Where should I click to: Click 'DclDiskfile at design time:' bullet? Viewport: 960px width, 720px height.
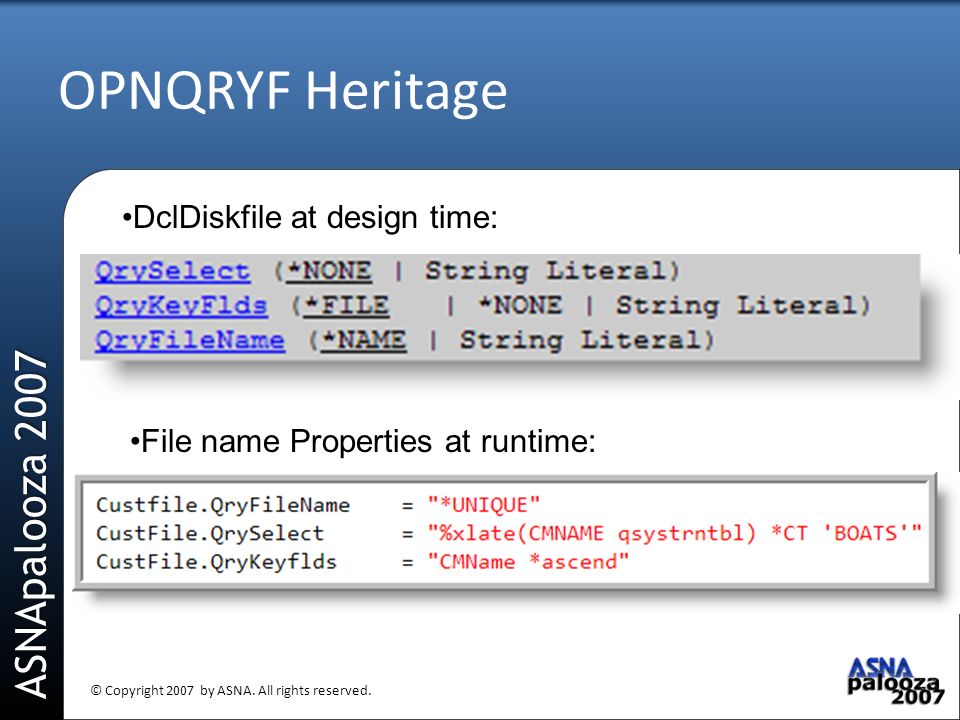(x=310, y=217)
